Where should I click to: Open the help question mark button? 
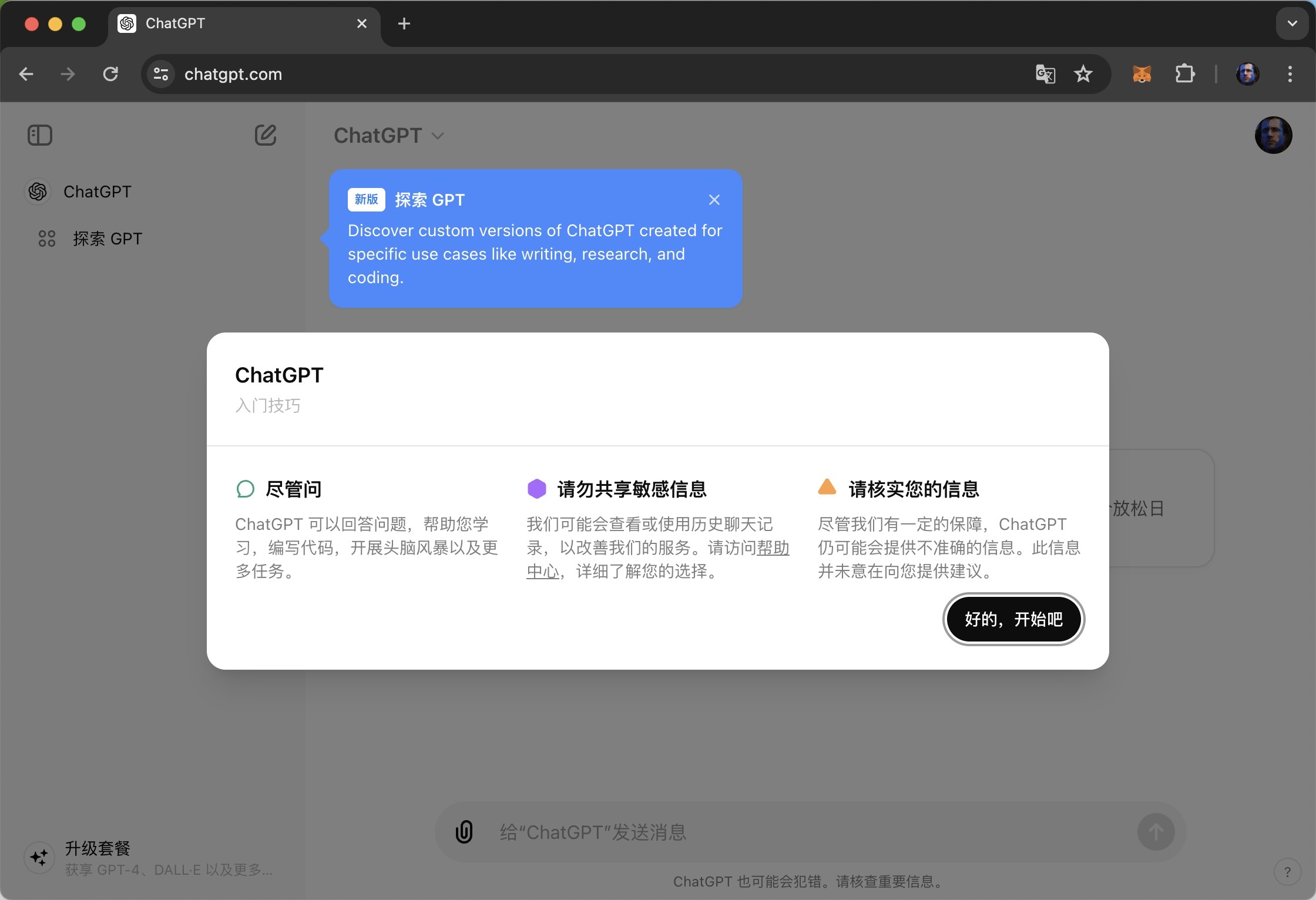pos(1287,872)
